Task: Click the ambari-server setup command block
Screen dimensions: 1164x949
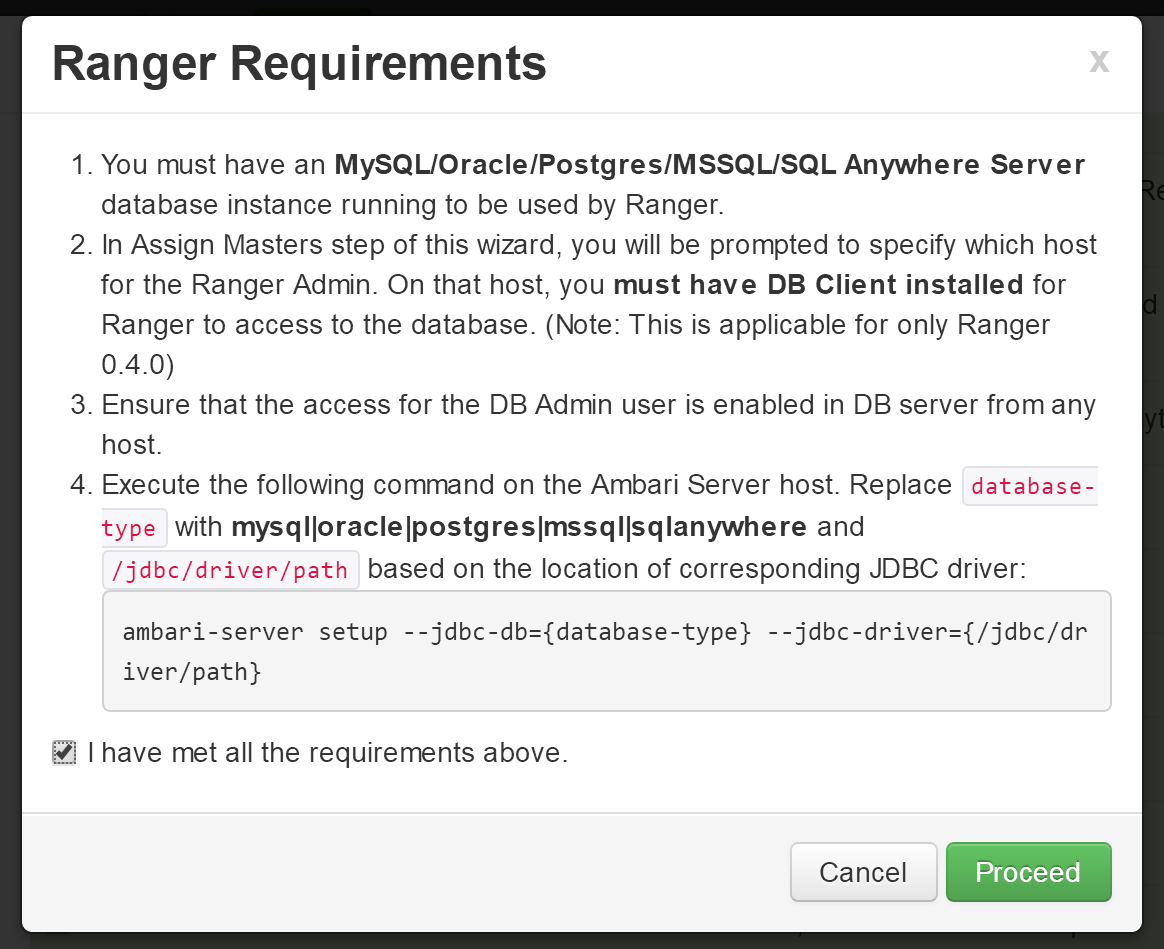Action: pyautogui.click(x=606, y=651)
